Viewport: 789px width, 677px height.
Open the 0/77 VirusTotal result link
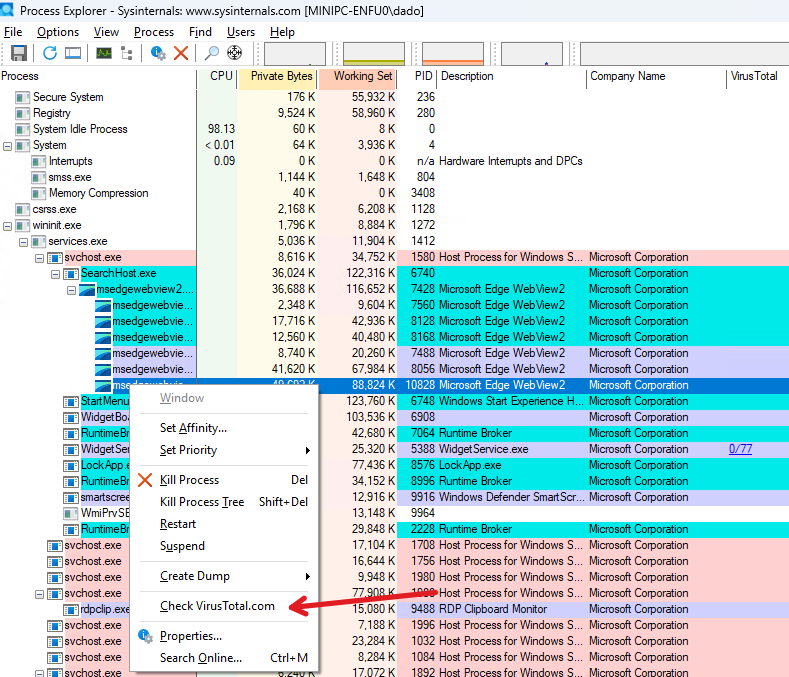pyautogui.click(x=740, y=449)
